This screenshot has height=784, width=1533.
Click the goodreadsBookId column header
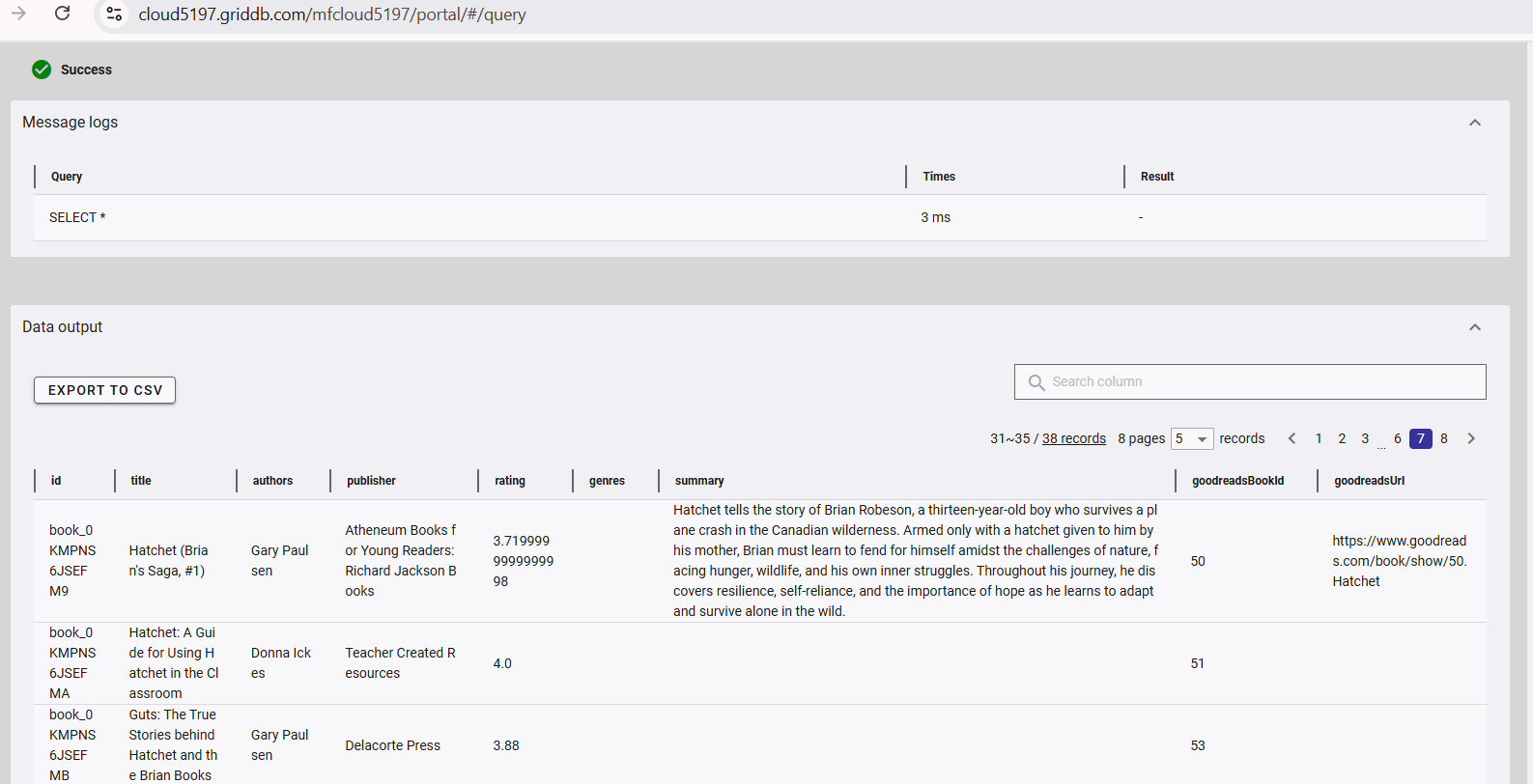point(1237,481)
